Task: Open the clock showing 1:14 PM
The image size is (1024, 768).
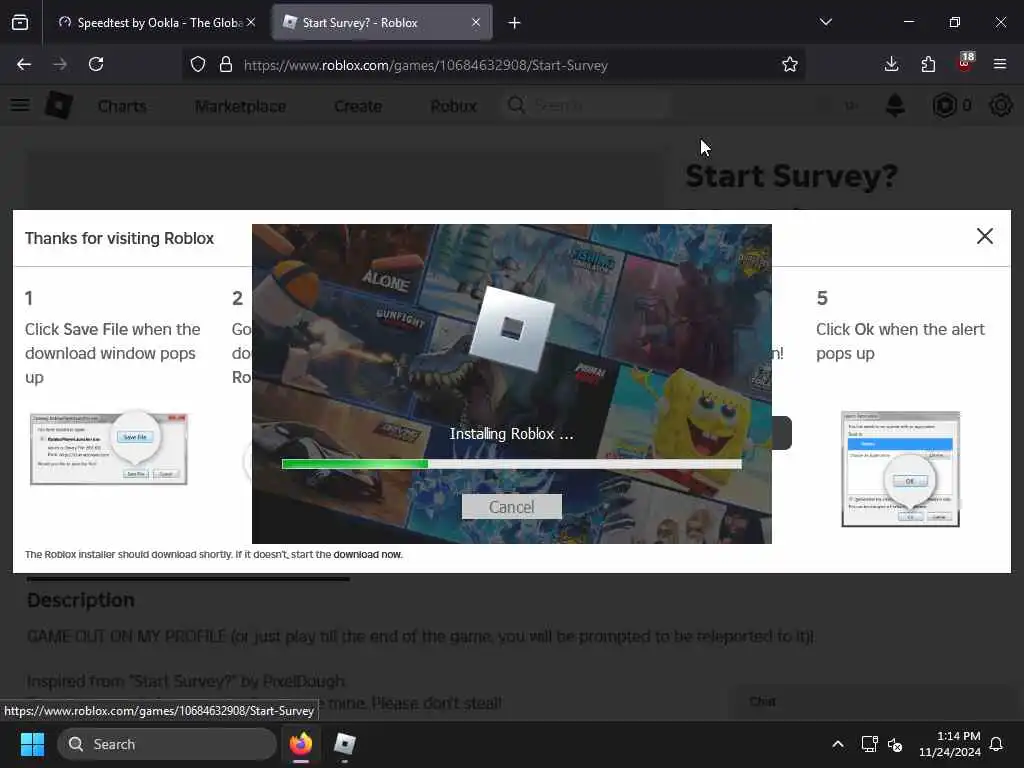Action: point(950,744)
